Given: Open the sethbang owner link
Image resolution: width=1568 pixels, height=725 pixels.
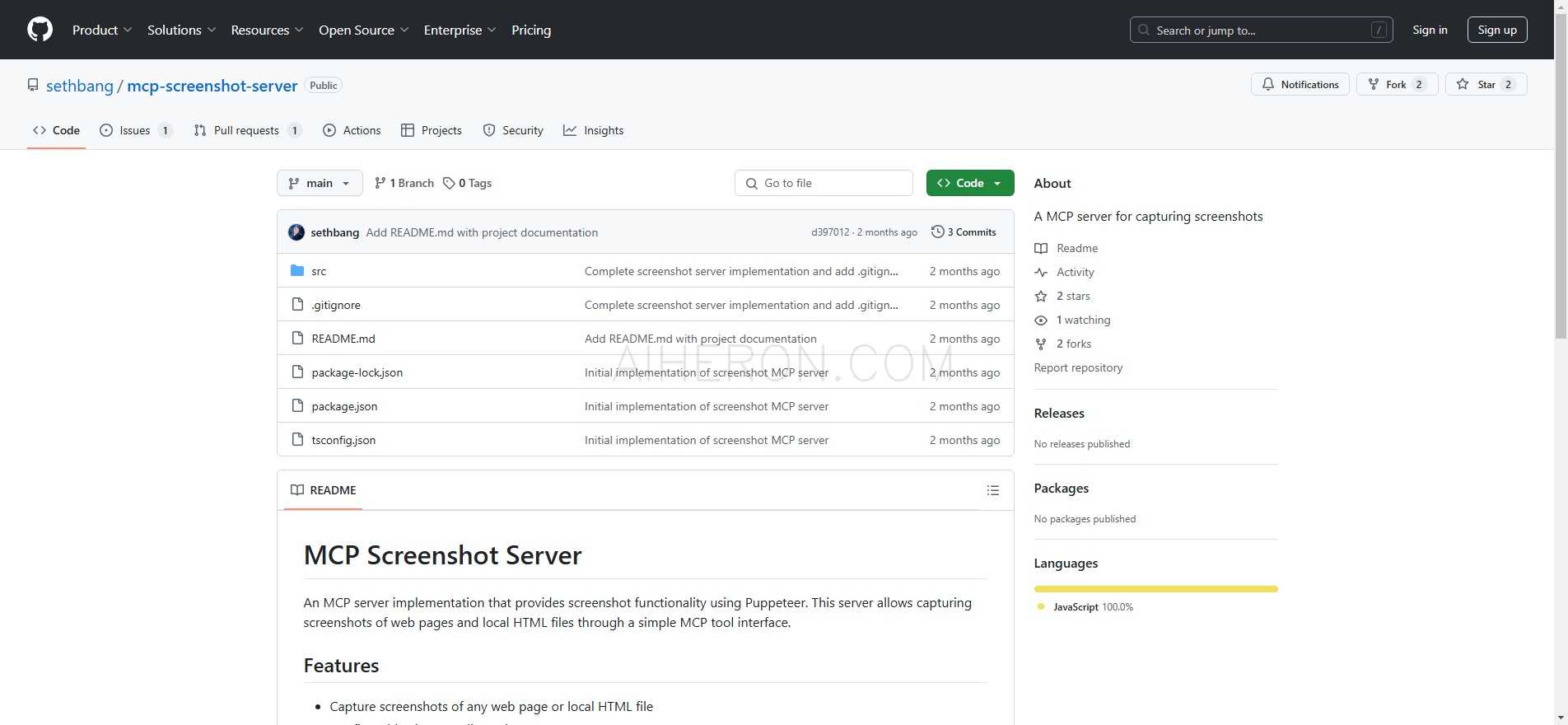Looking at the screenshot, I should [80, 86].
